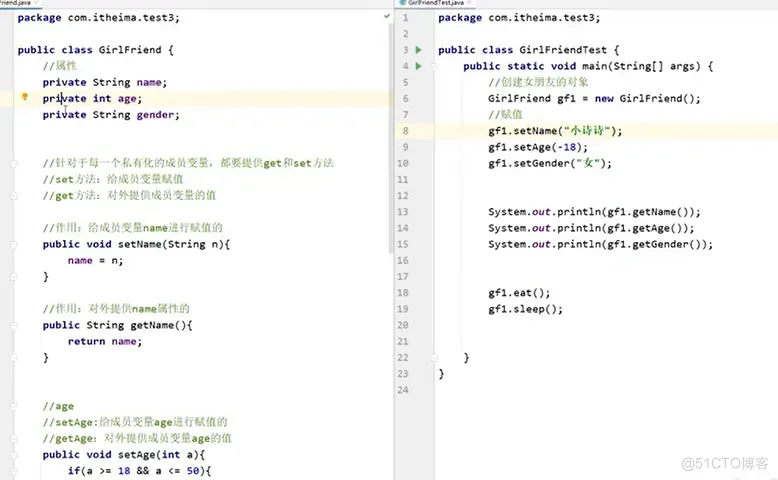Click 'public class GirlFriendTest {' line

click(528, 50)
